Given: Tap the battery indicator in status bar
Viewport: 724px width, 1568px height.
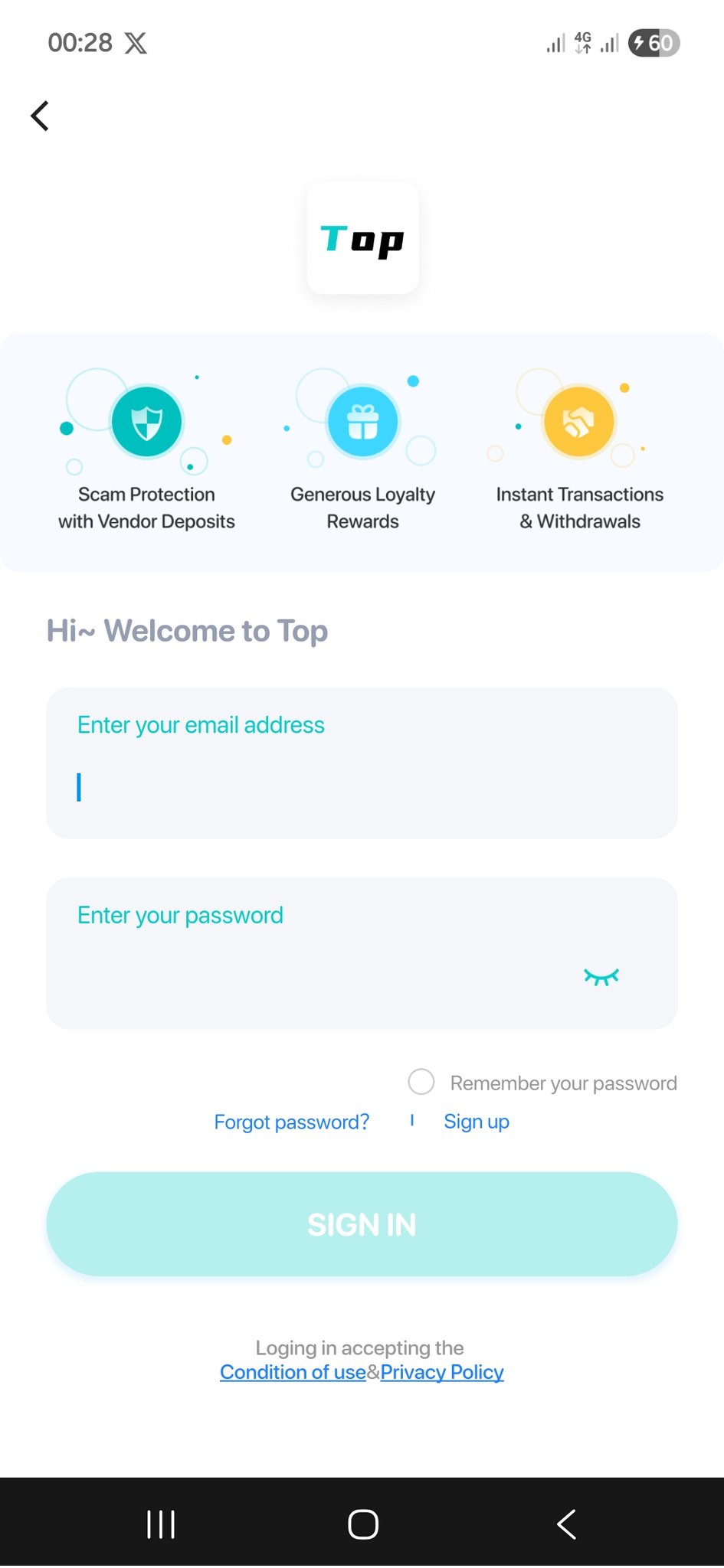Looking at the screenshot, I should pos(654,43).
